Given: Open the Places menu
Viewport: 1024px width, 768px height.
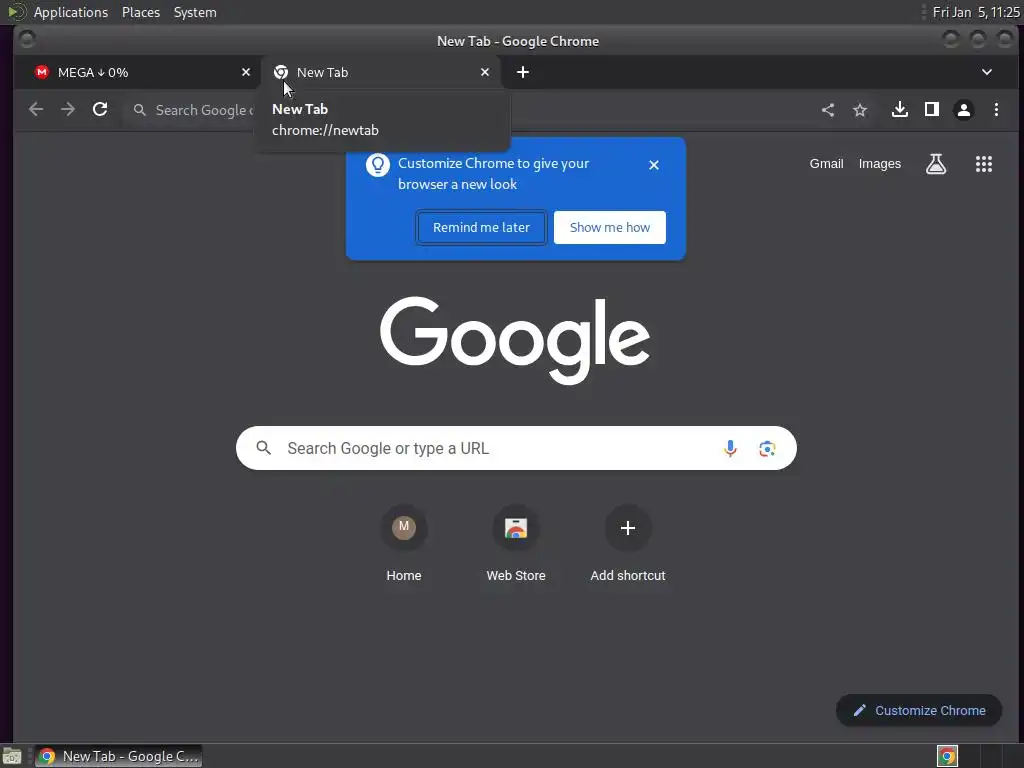Looking at the screenshot, I should click(141, 12).
